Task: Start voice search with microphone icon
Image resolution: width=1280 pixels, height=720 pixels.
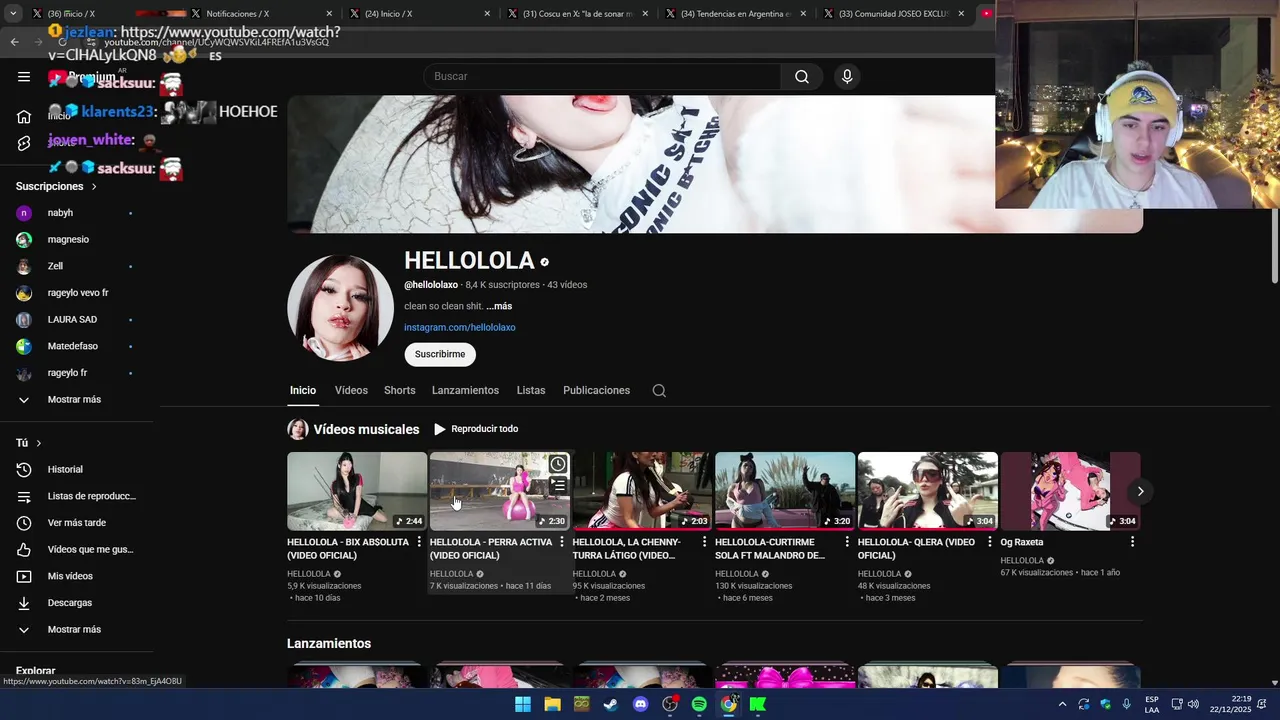Action: click(847, 76)
